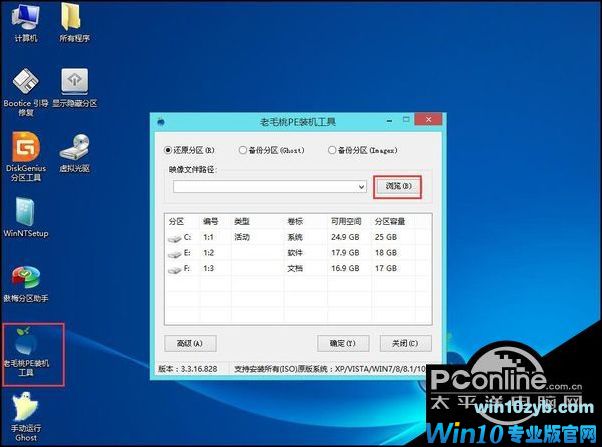The width and height of the screenshot is (602, 447).
Task: Select the 1:1 partition number cell
Action: [208, 237]
